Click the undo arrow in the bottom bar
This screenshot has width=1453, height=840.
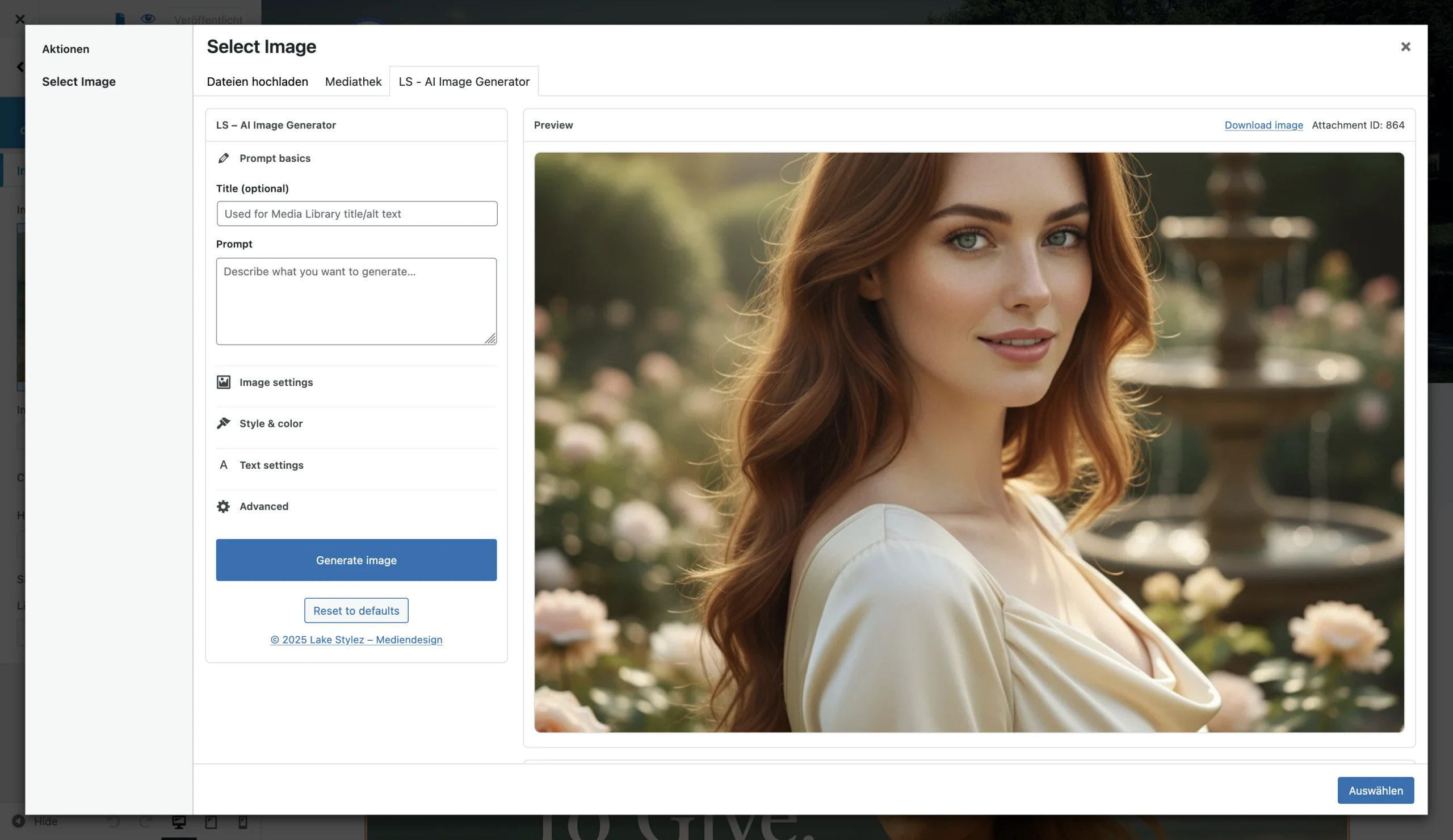tap(114, 821)
